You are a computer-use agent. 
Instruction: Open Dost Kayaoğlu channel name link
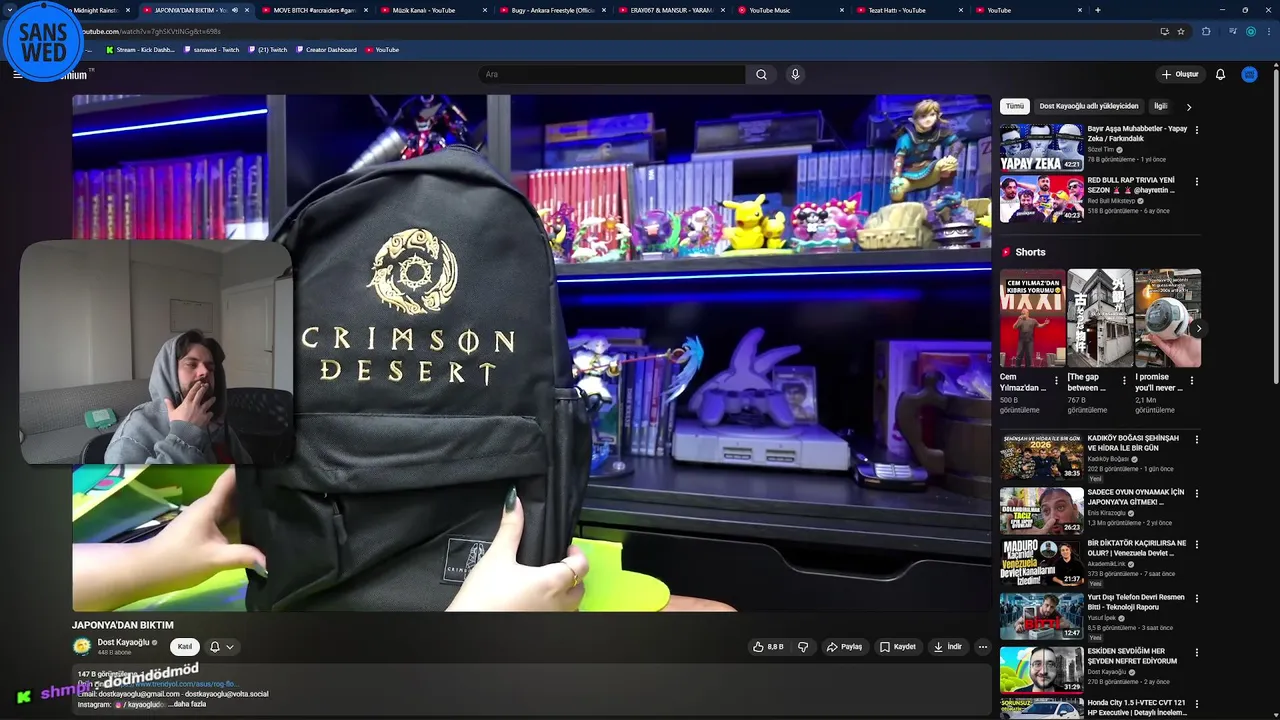(123, 642)
